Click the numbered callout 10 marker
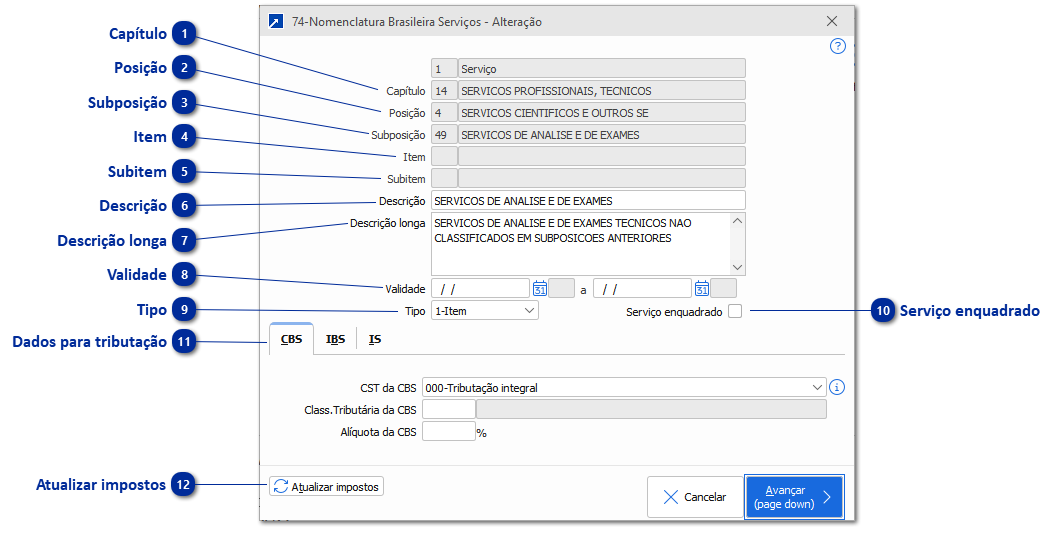The height and width of the screenshot is (537, 1056). click(x=883, y=311)
